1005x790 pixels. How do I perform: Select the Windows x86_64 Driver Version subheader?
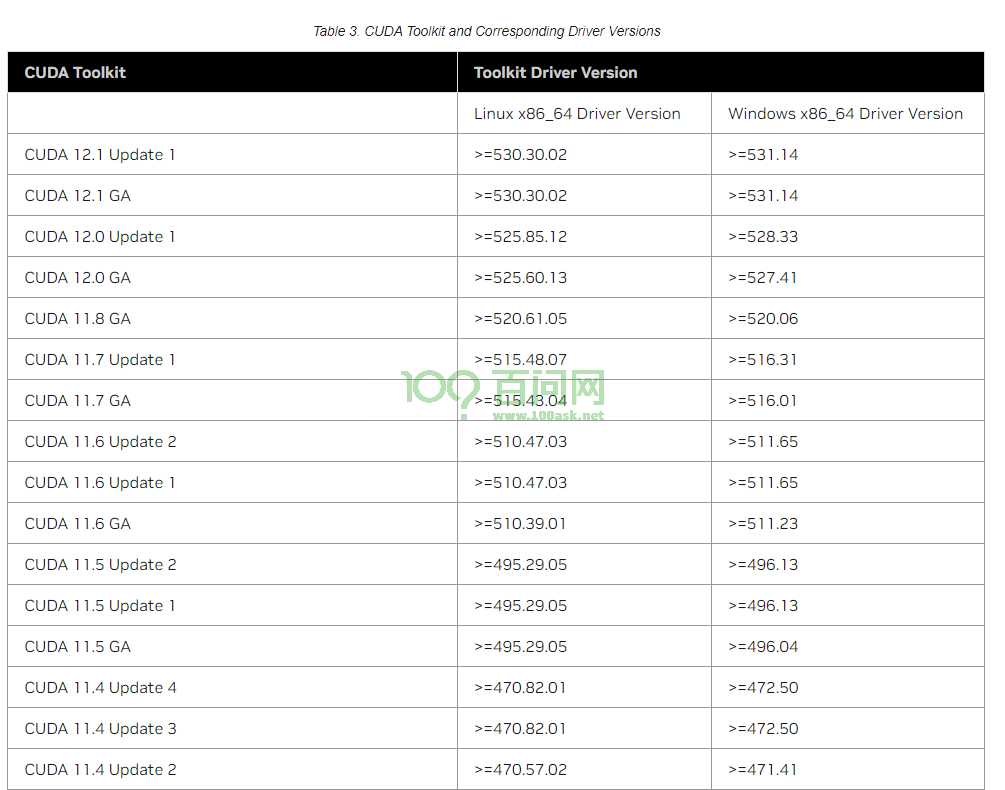click(845, 114)
